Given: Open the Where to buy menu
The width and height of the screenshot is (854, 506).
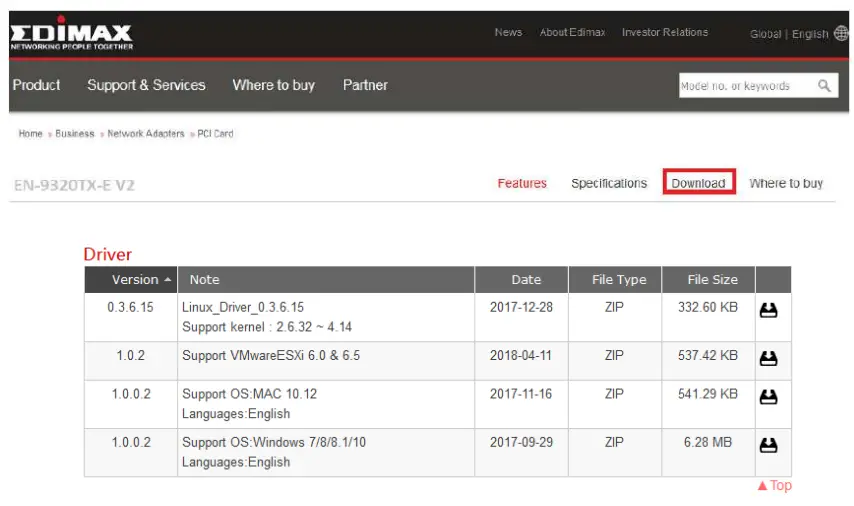Looking at the screenshot, I should point(273,85).
